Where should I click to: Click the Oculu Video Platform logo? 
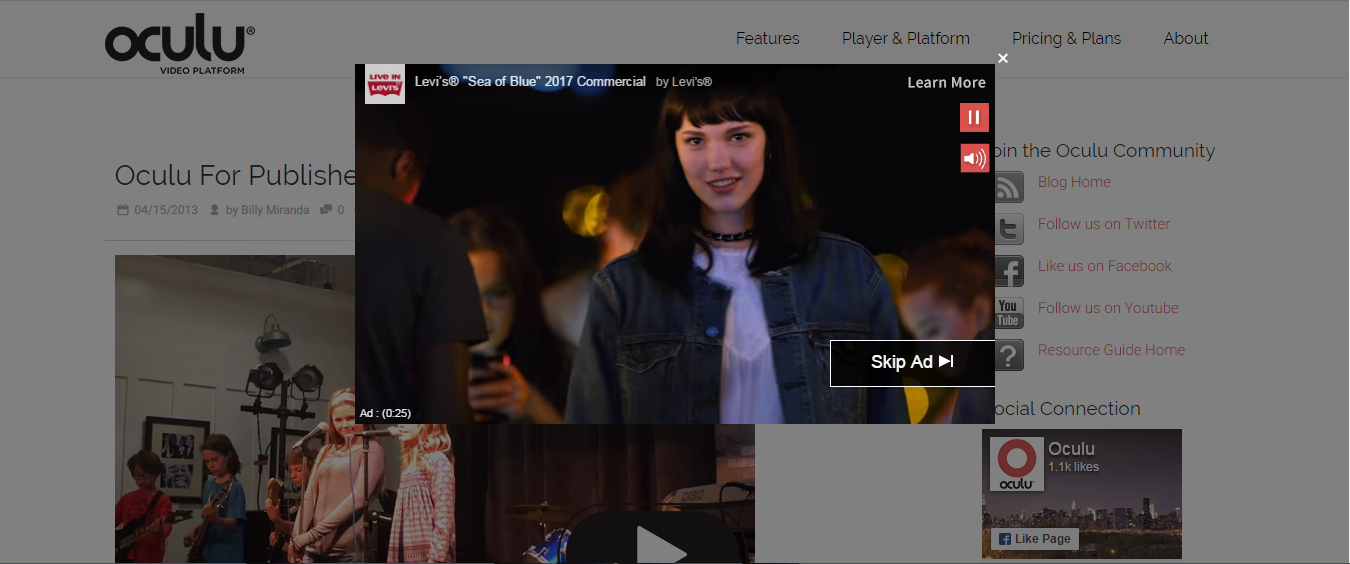click(x=180, y=46)
